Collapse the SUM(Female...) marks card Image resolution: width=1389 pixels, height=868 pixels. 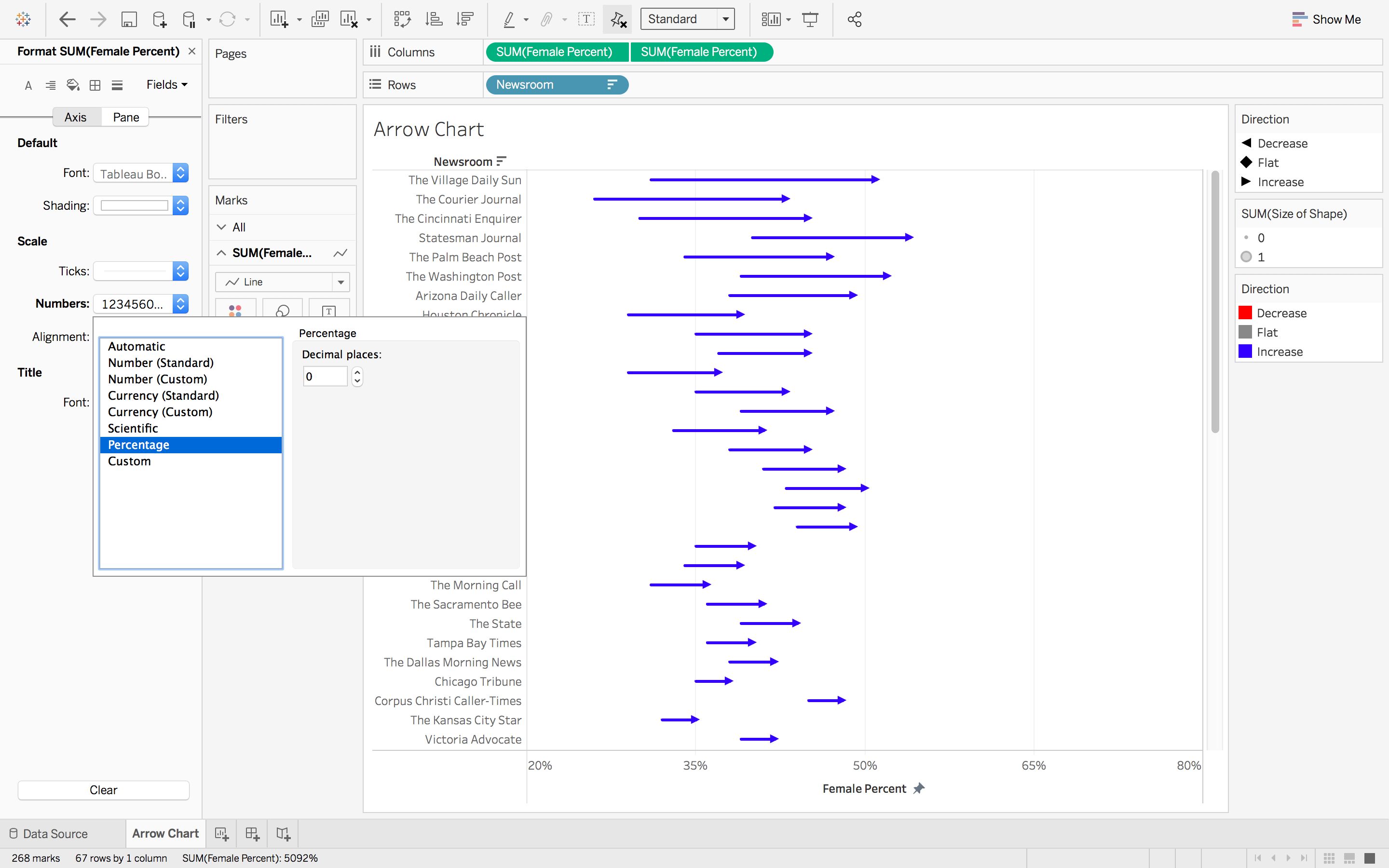(x=221, y=253)
